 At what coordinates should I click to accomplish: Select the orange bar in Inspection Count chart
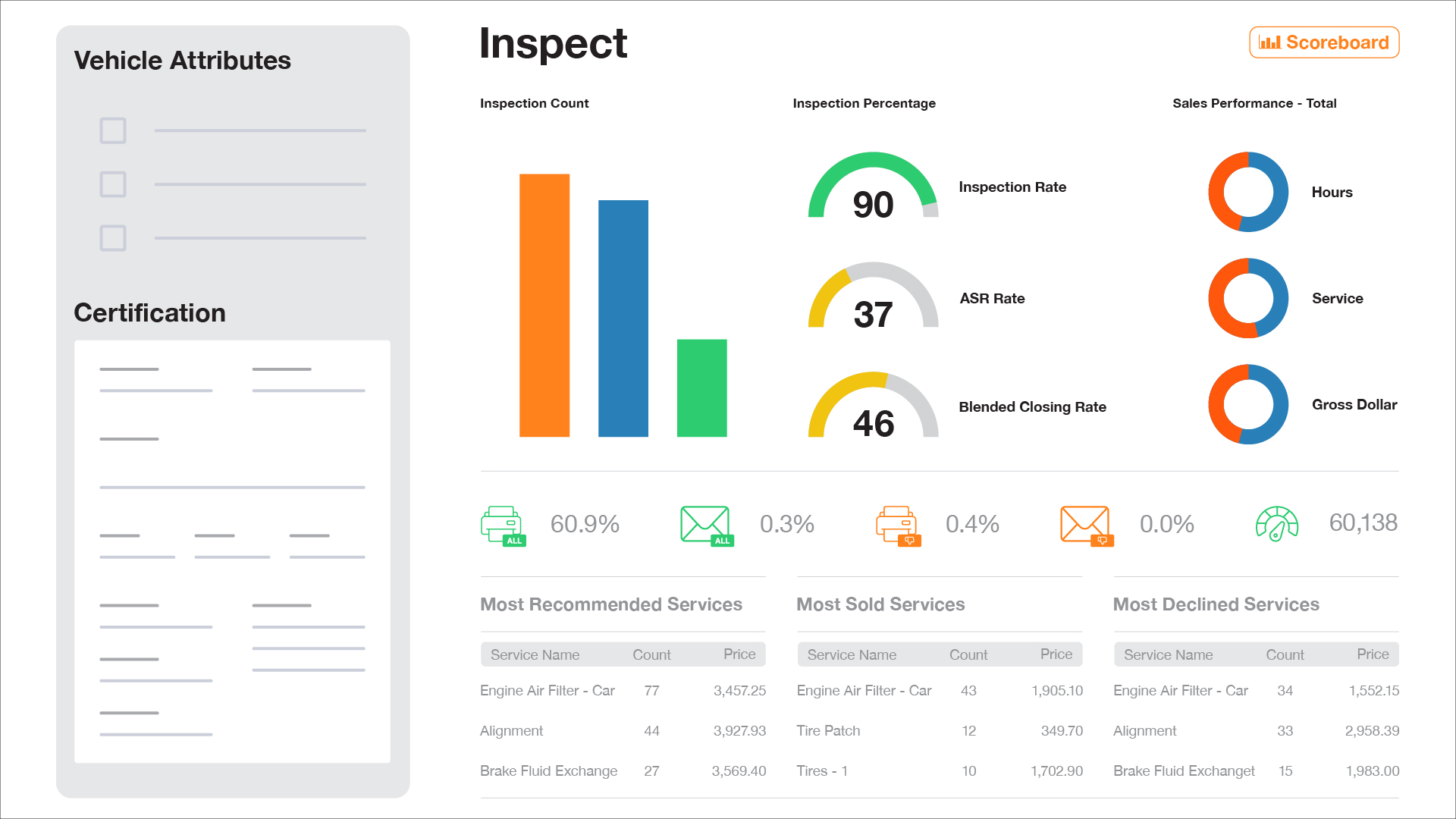pyautogui.click(x=544, y=306)
